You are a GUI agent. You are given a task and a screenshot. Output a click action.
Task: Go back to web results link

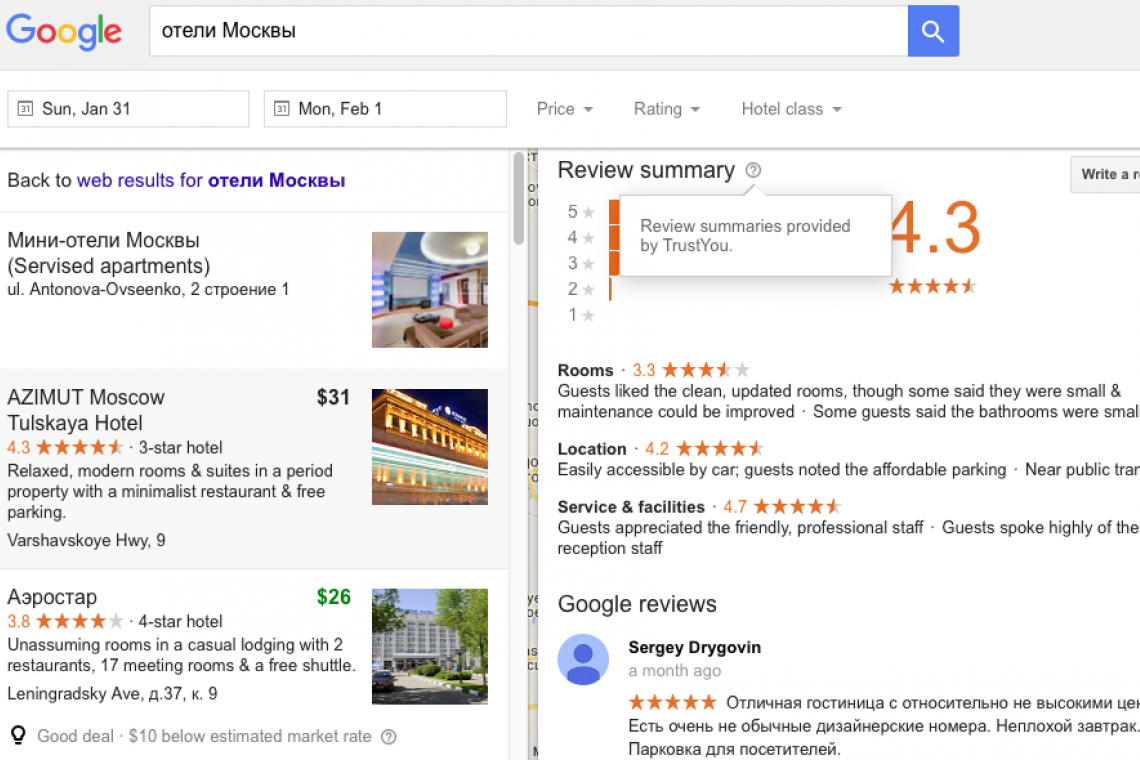[211, 181]
